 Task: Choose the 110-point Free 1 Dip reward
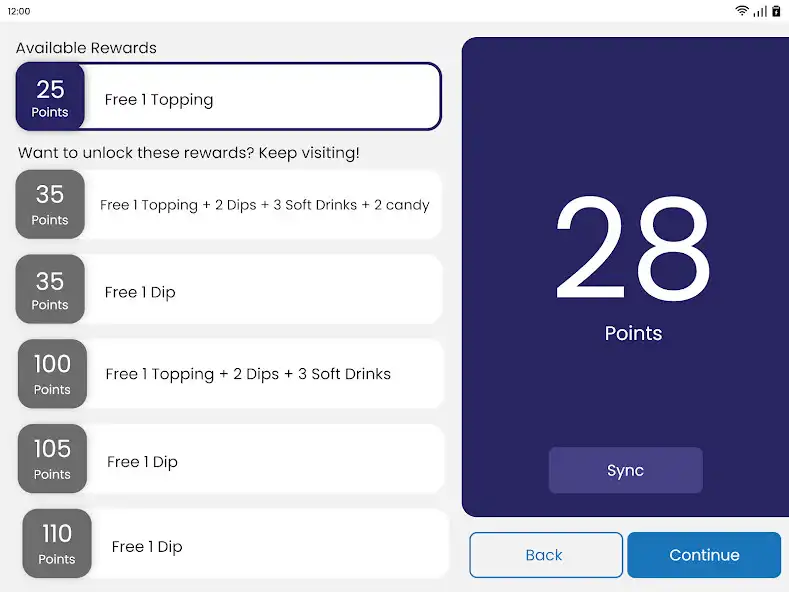point(235,543)
